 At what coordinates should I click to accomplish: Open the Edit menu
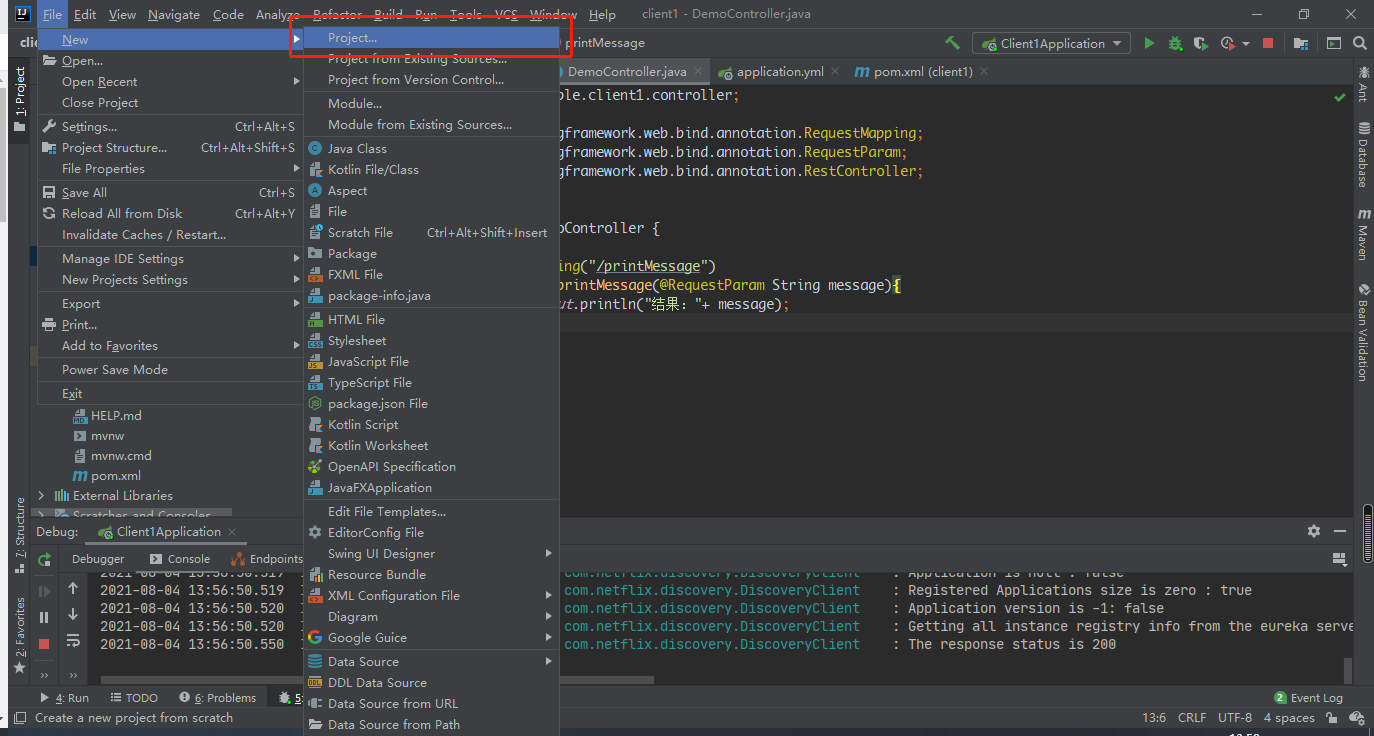(85, 14)
